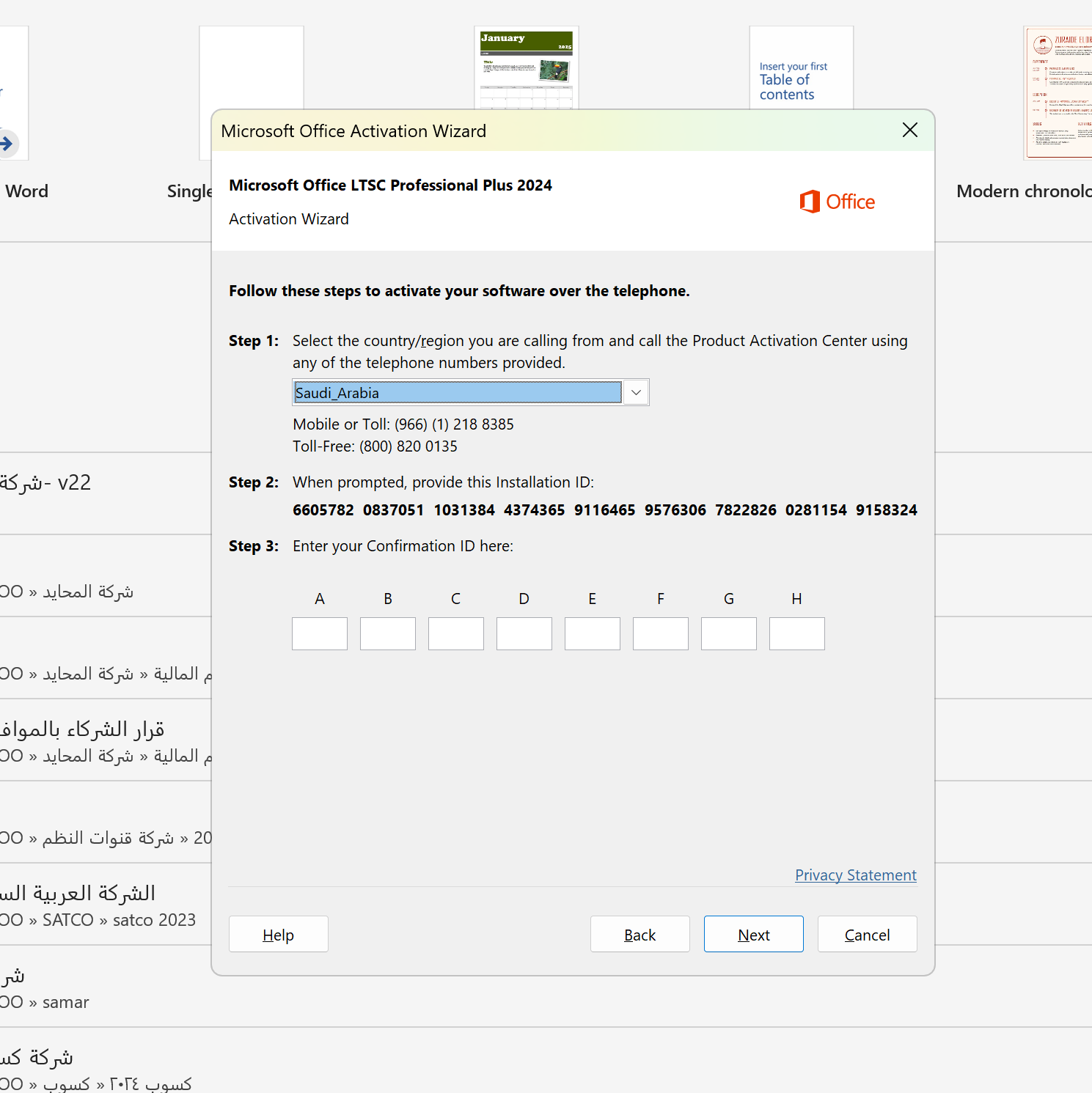Proceed with the Next button
1092x1093 pixels.
(x=754, y=934)
